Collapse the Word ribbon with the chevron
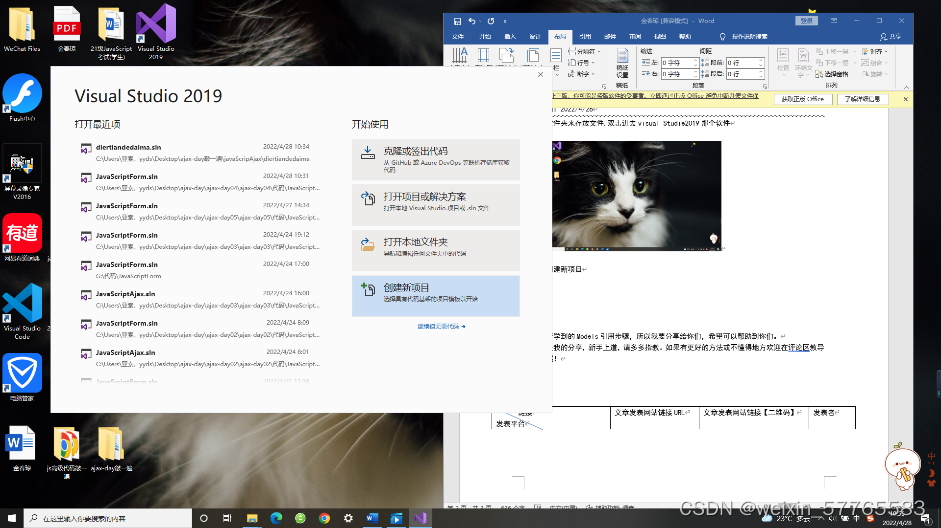Viewport: 941px width, 528px height. coord(906,87)
